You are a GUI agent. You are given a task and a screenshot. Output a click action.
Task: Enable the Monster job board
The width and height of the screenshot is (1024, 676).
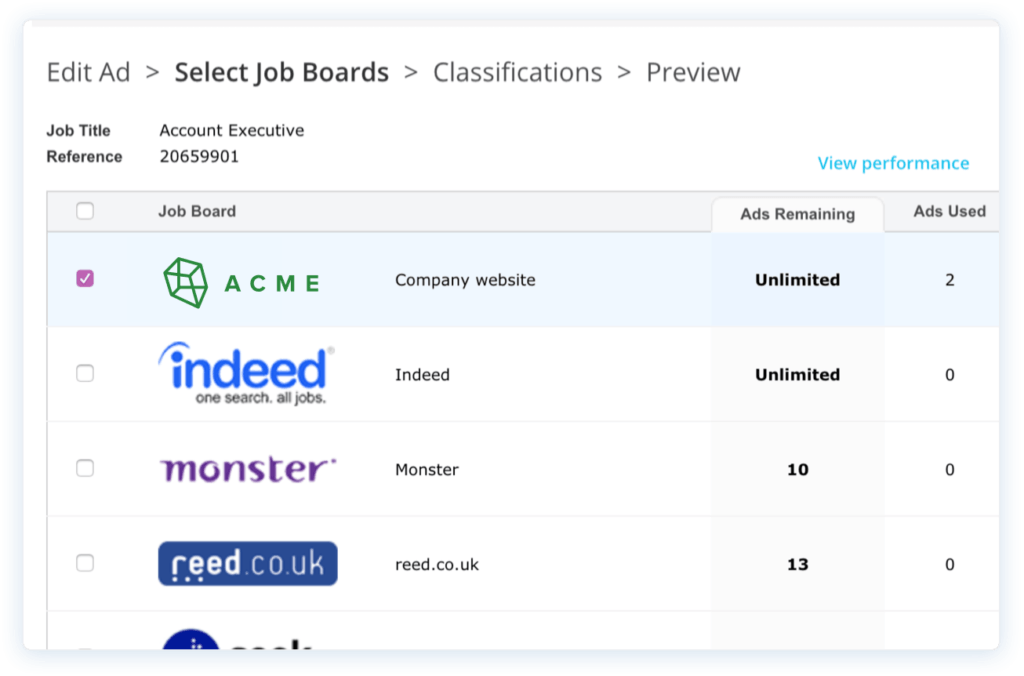(85, 468)
